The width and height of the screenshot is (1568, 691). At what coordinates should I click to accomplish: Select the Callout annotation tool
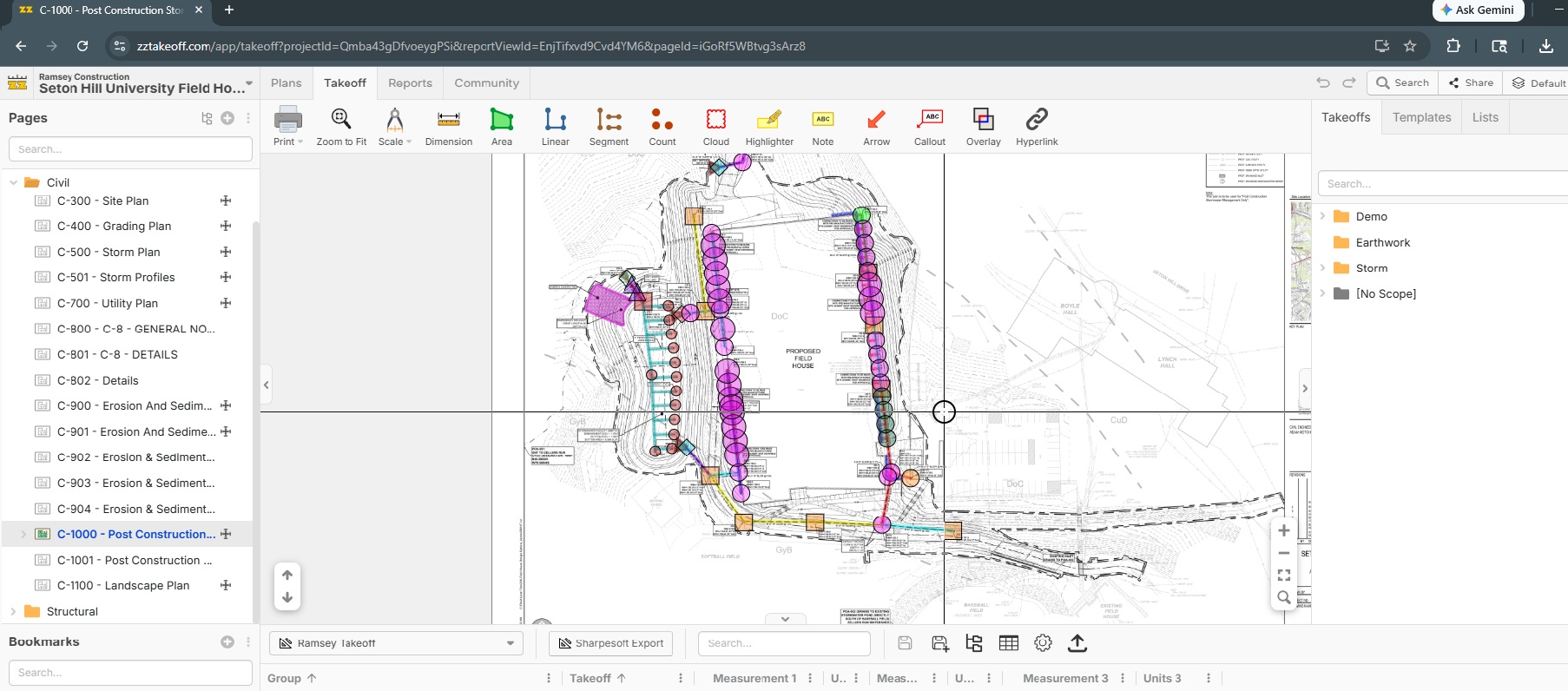click(929, 126)
